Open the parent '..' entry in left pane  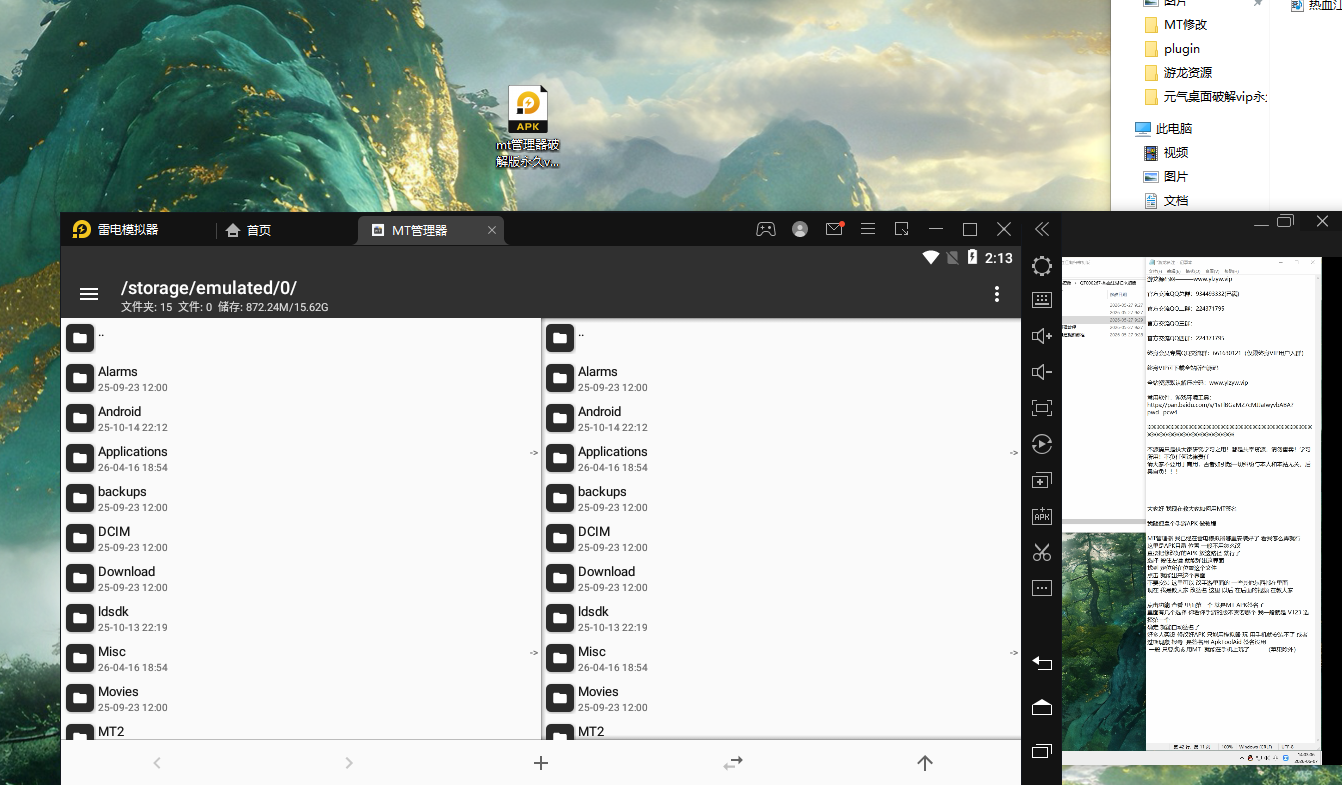pyautogui.click(x=300, y=338)
